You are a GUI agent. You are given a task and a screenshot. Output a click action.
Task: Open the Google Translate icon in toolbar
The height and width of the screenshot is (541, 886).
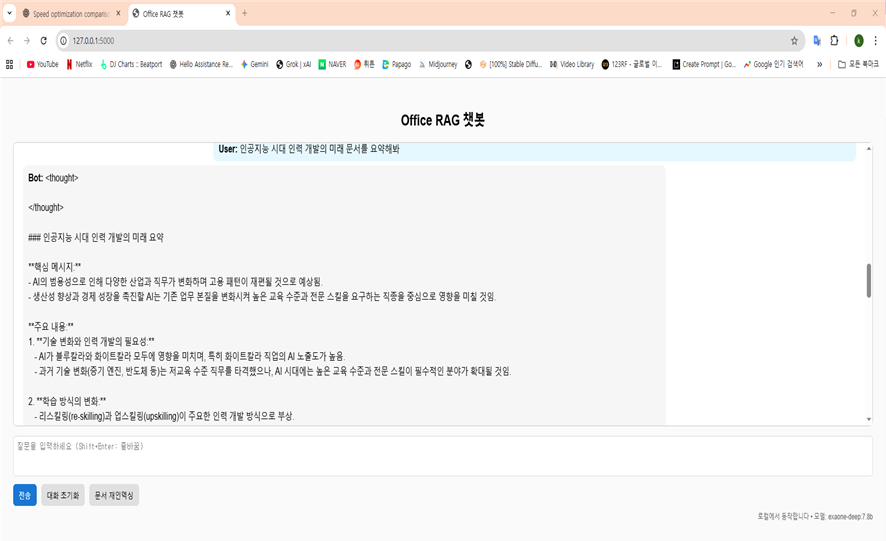point(816,41)
